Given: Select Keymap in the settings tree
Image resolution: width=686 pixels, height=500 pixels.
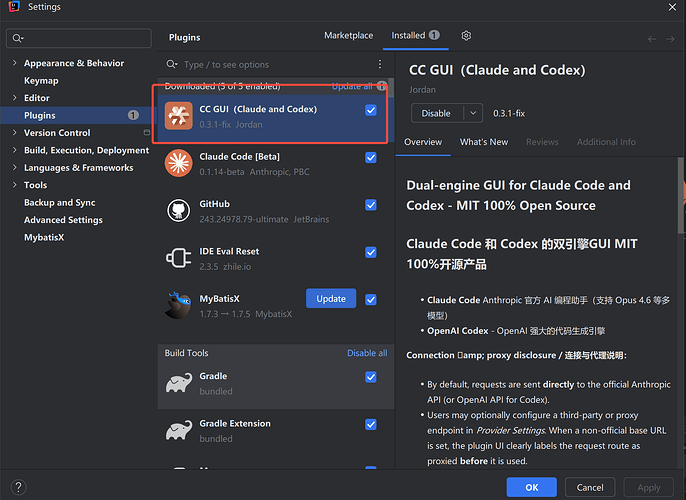Looking at the screenshot, I should [x=41, y=80].
